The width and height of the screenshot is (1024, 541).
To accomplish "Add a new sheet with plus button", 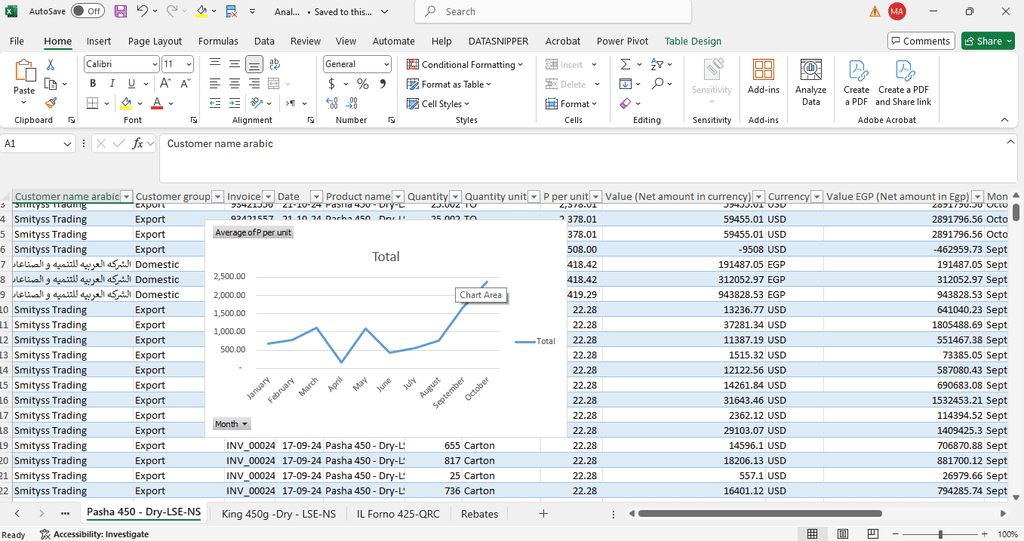I will coord(543,514).
